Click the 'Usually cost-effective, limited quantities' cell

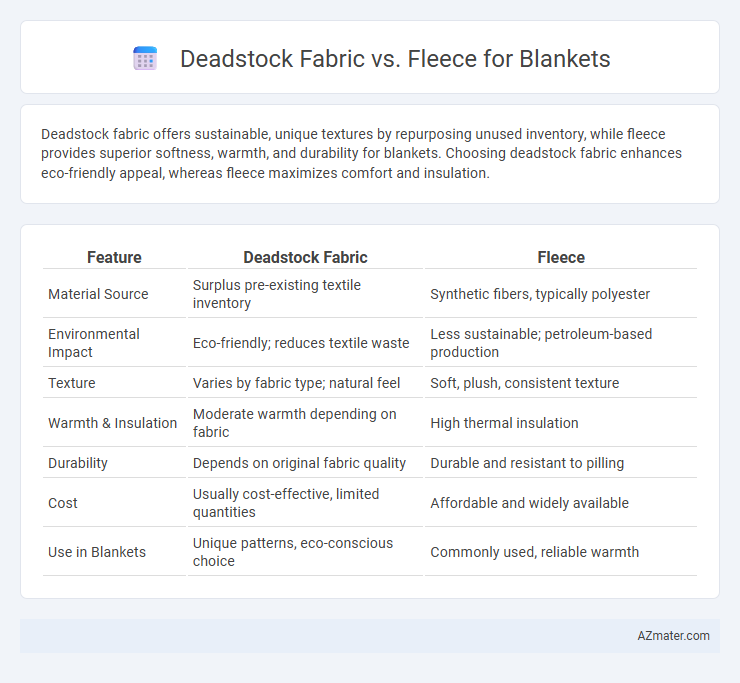tap(305, 503)
